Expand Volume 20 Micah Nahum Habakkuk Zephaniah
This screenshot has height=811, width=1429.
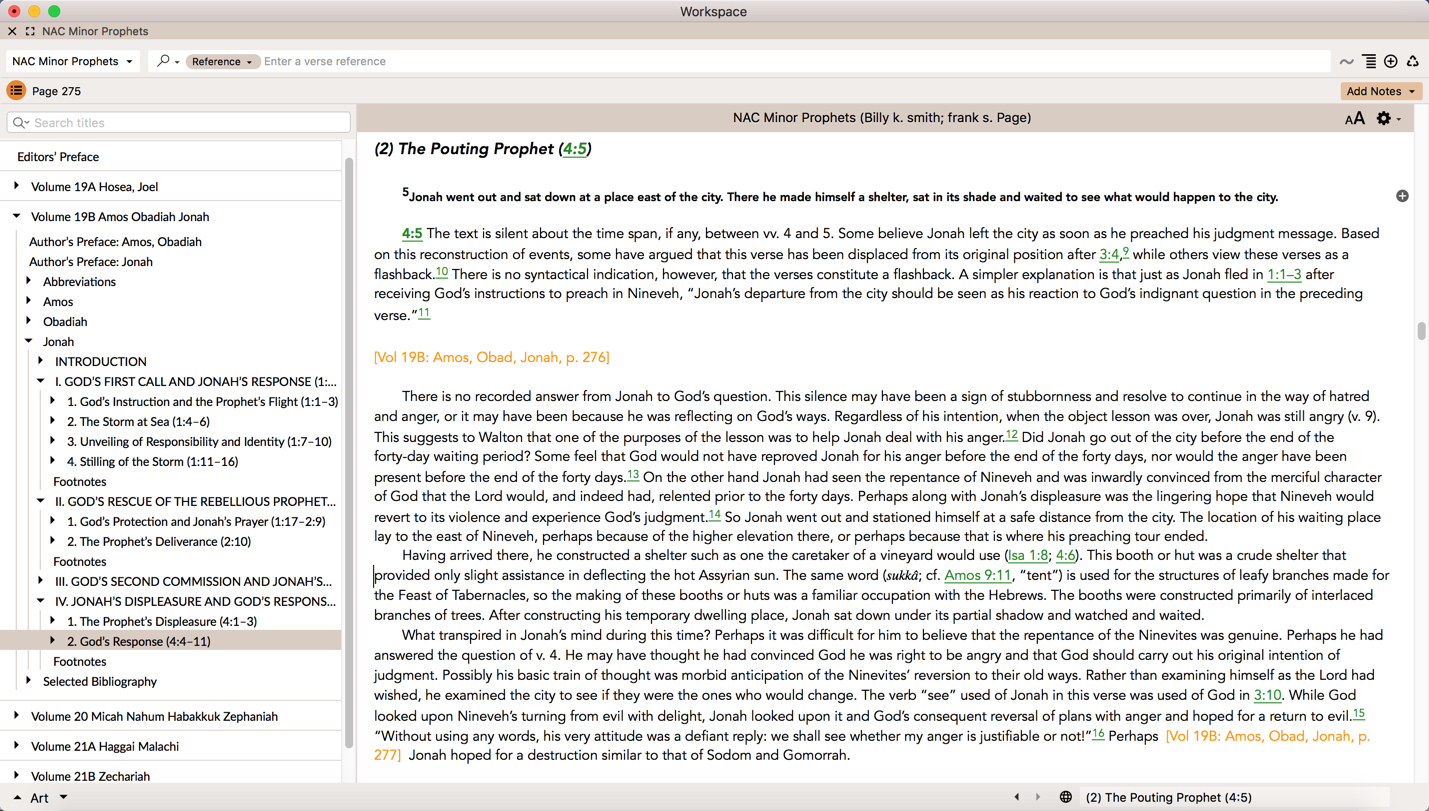point(16,716)
